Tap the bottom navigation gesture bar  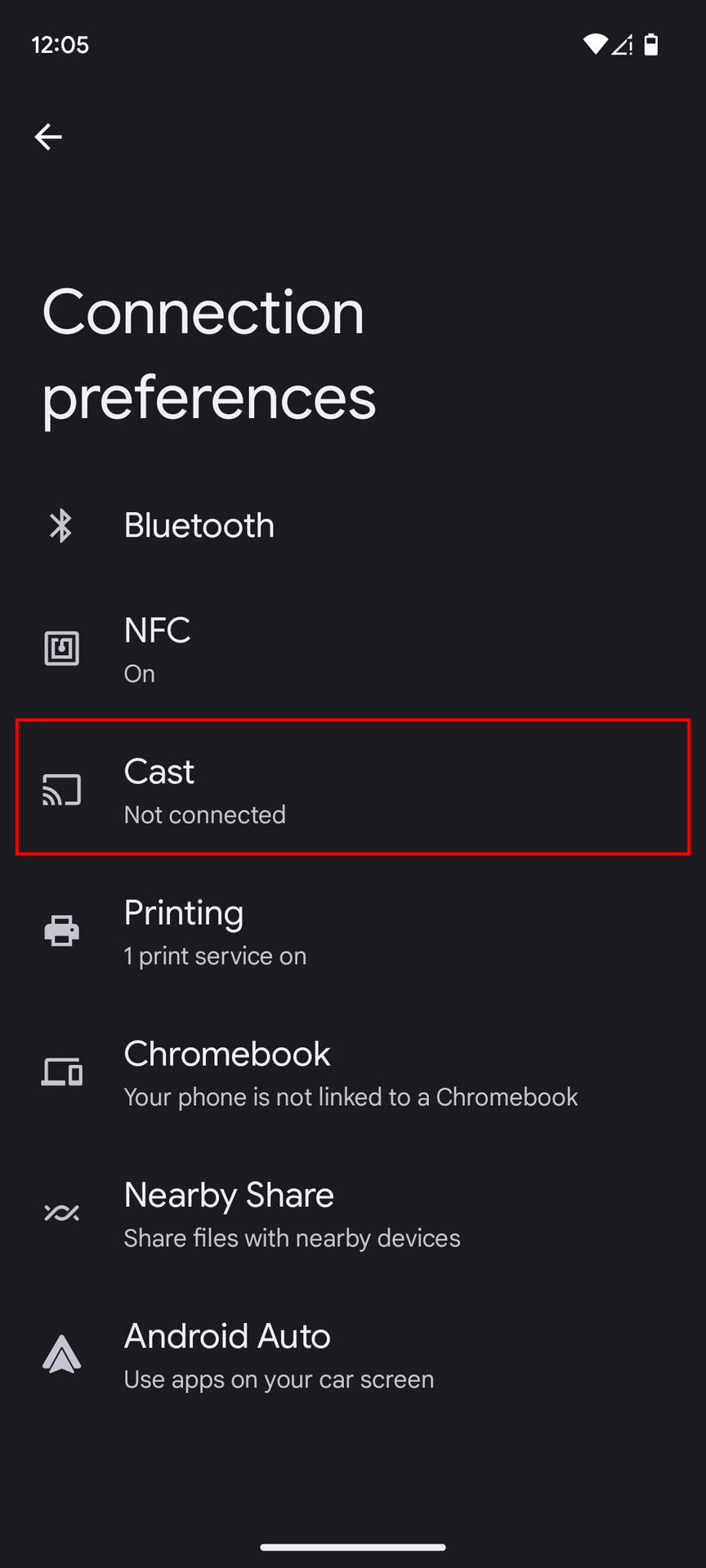coord(353,1547)
